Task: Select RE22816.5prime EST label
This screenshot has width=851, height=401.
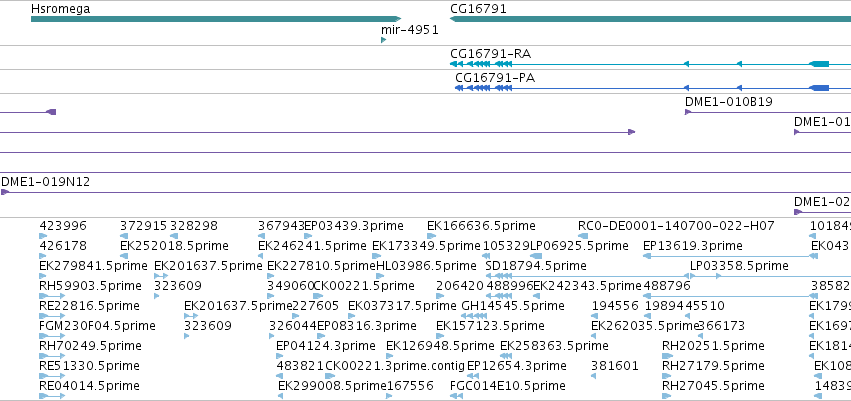Action: (90, 305)
